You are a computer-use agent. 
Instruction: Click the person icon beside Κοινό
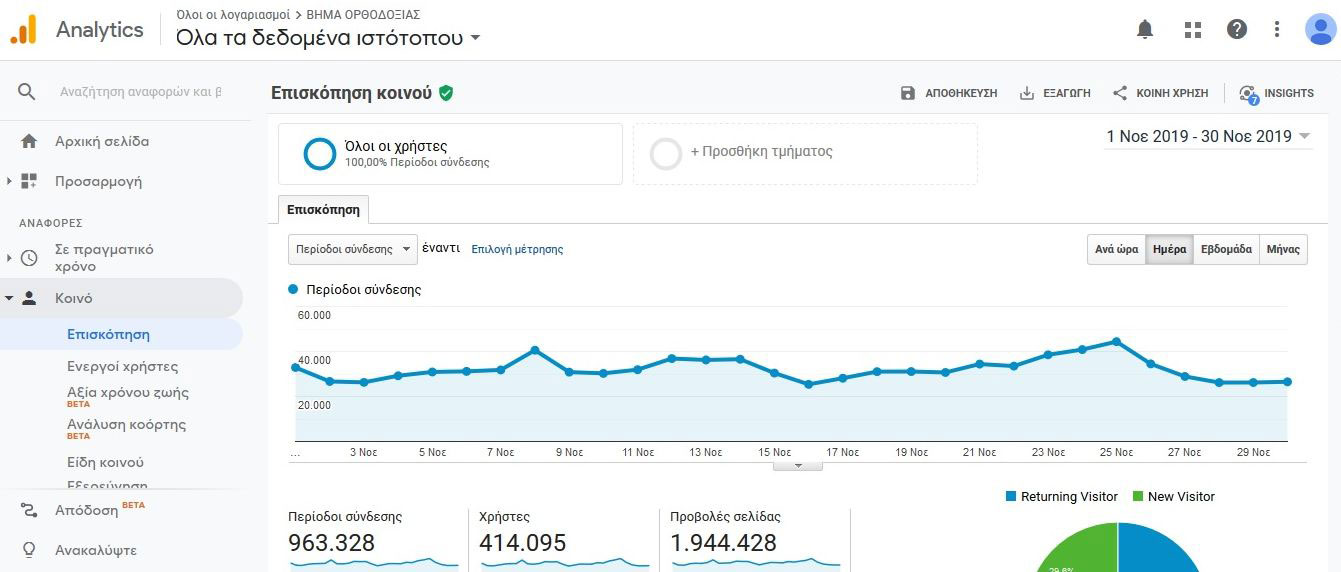(x=29, y=298)
